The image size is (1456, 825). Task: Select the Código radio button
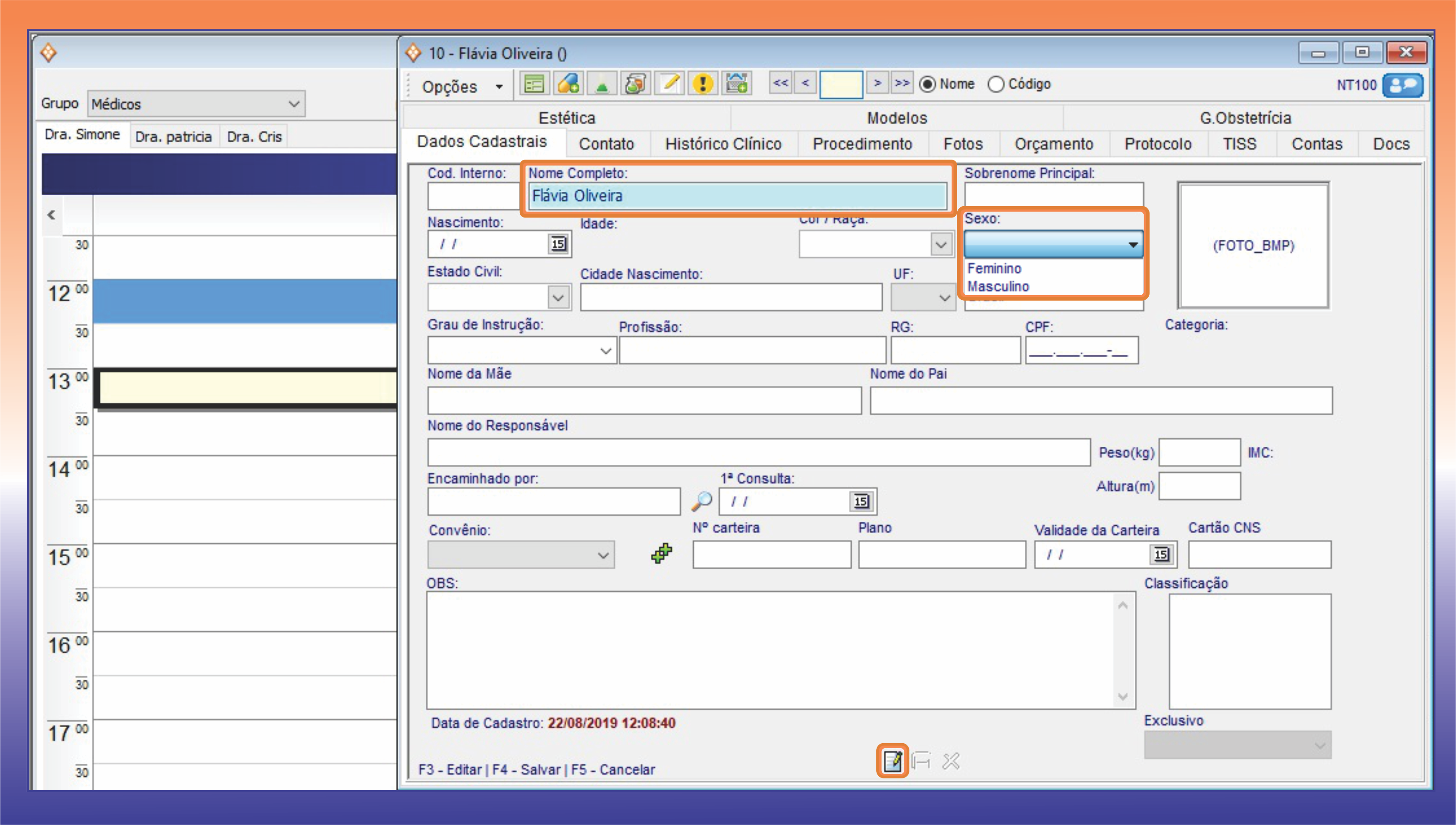[x=996, y=84]
